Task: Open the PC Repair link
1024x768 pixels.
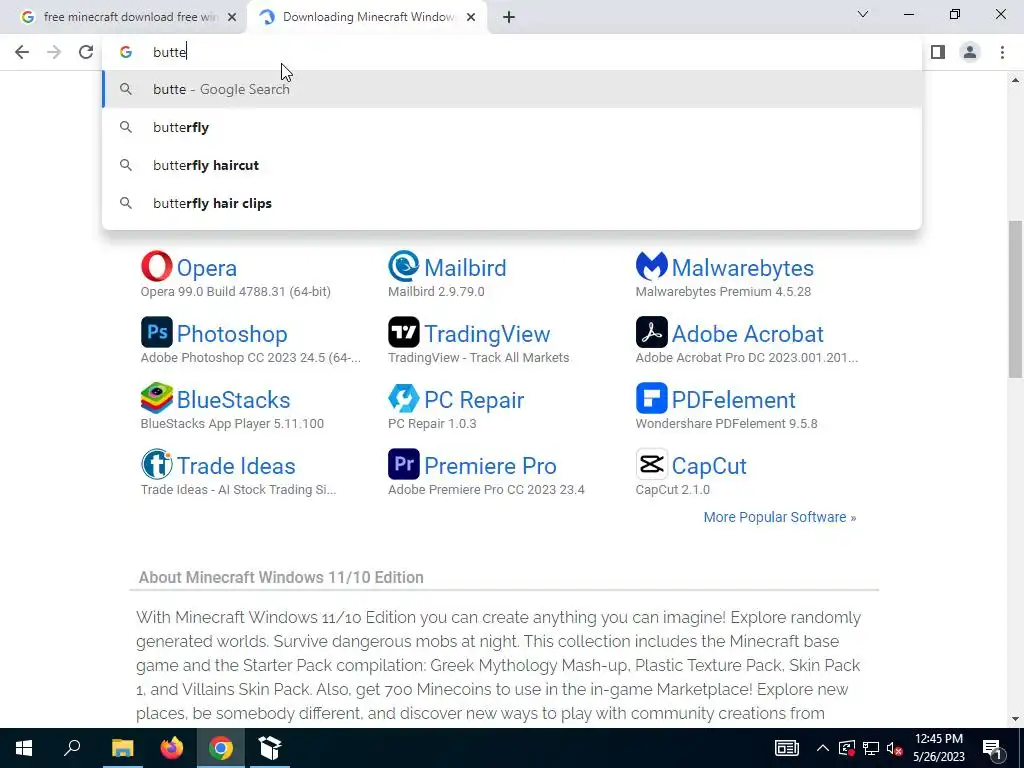Action: point(474,400)
